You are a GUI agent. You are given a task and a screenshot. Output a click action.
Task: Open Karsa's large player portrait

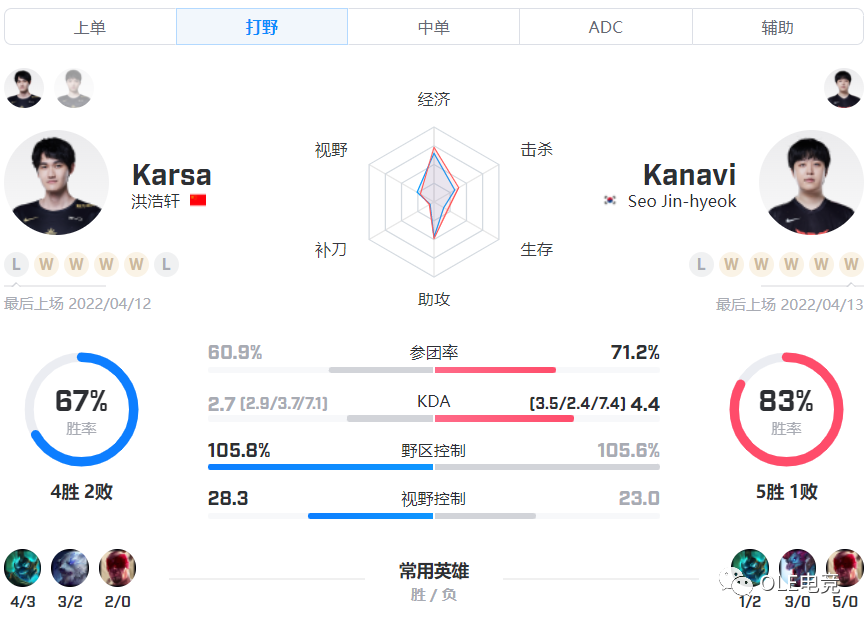[56, 183]
